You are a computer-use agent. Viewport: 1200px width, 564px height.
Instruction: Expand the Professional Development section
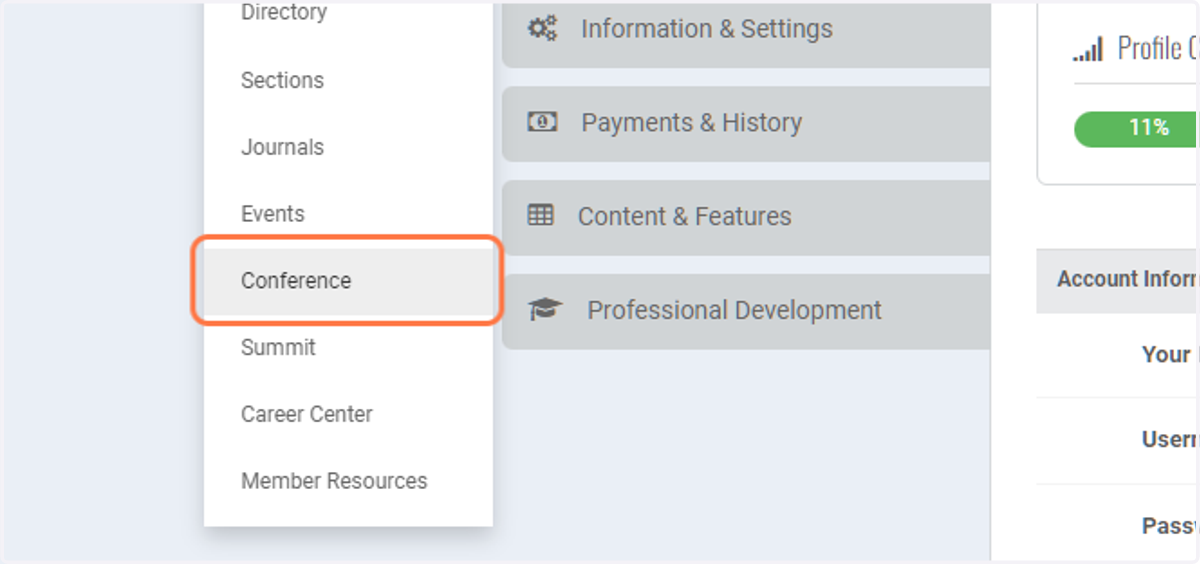[x=746, y=311]
